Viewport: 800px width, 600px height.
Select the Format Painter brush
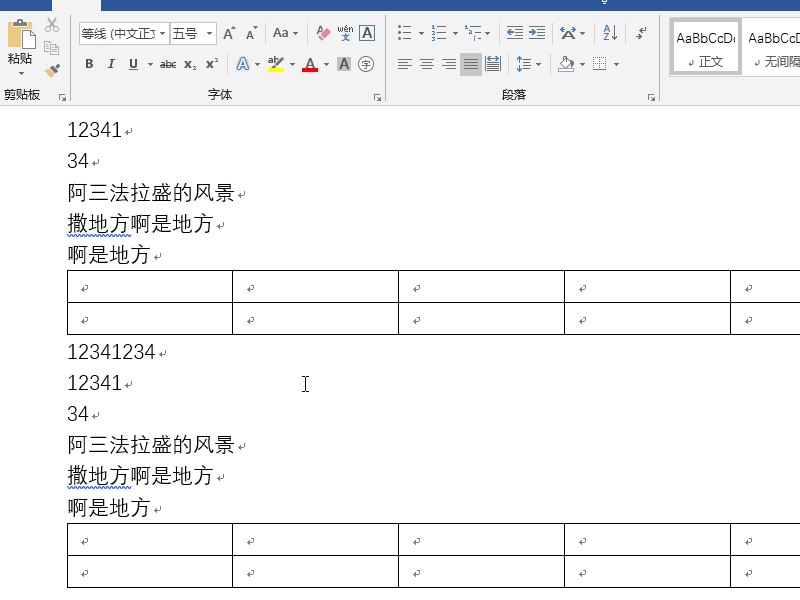tap(52, 70)
